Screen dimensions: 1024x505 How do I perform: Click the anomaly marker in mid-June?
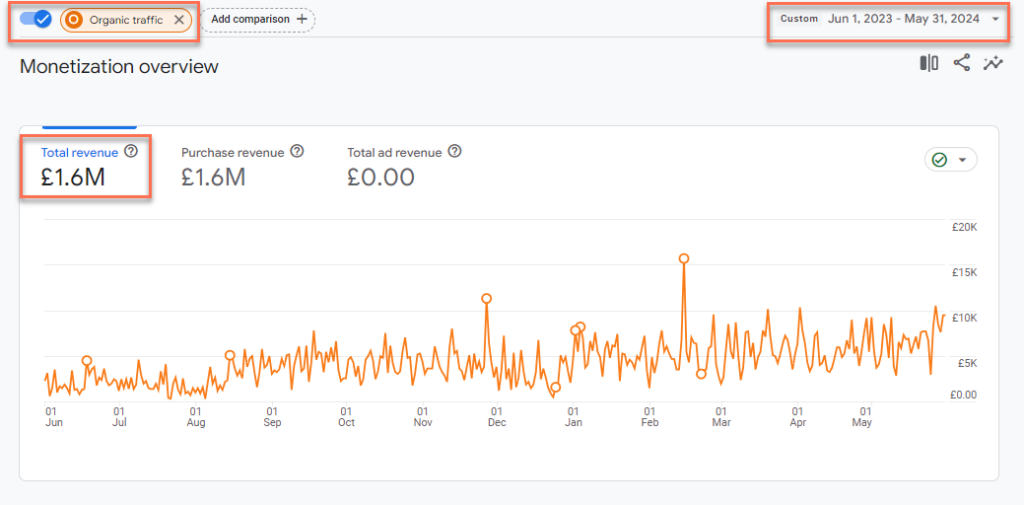point(87,360)
